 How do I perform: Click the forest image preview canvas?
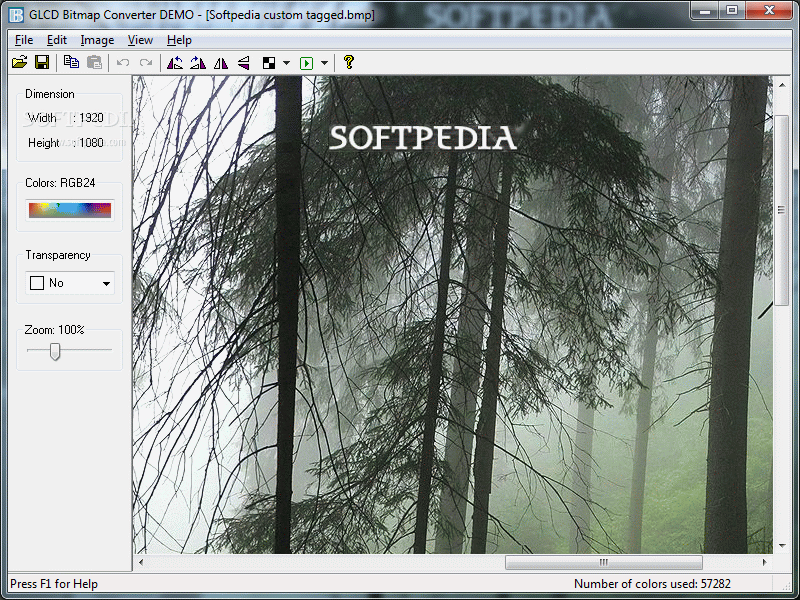coord(453,315)
